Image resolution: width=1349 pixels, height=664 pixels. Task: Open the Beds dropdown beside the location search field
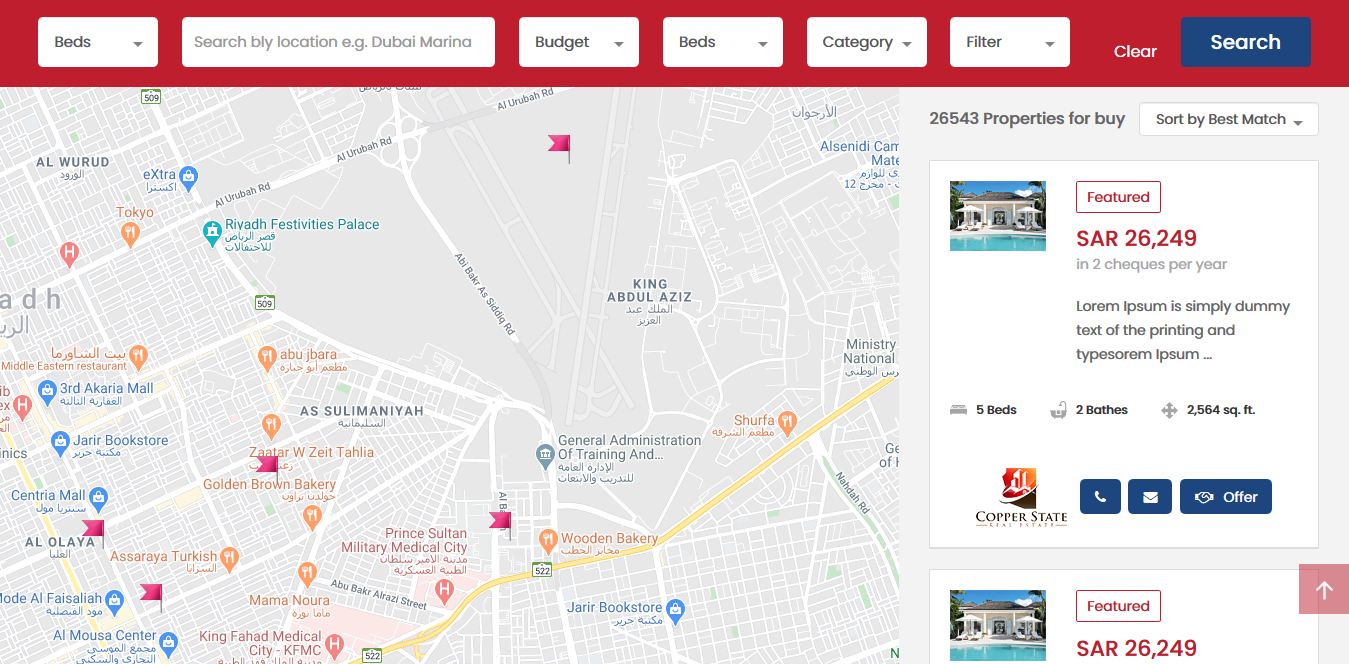tap(98, 42)
